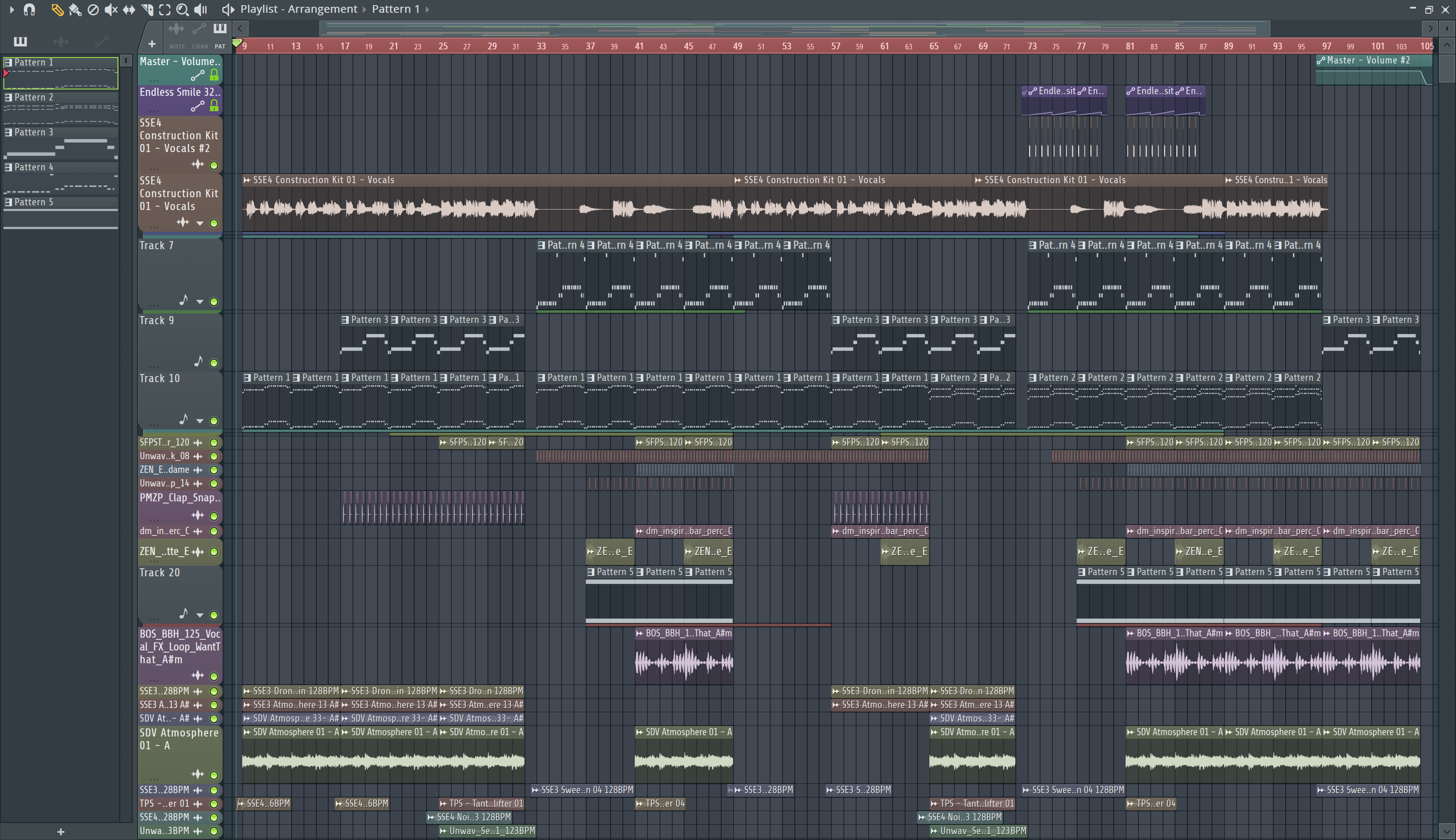Screen dimensions: 1456x840
Task: Click the plus button beside NOTE tab
Action: [x=152, y=44]
